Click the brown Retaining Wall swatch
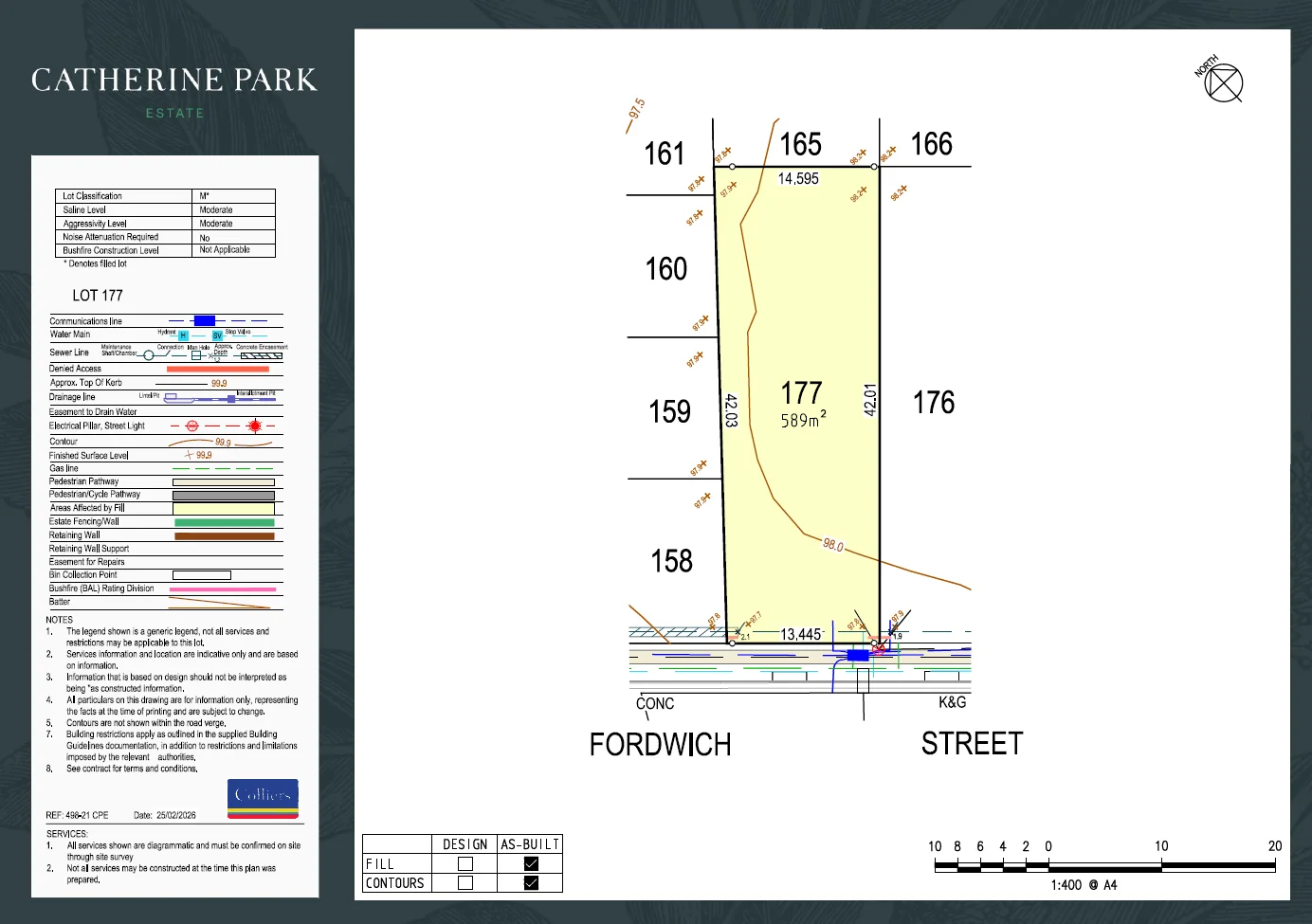This screenshot has width=1312, height=924. tap(224, 536)
